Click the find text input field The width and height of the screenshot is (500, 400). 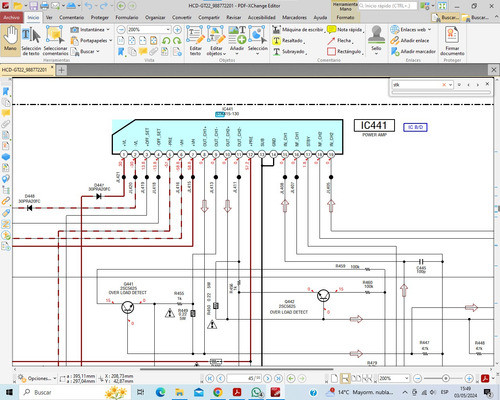417,85
